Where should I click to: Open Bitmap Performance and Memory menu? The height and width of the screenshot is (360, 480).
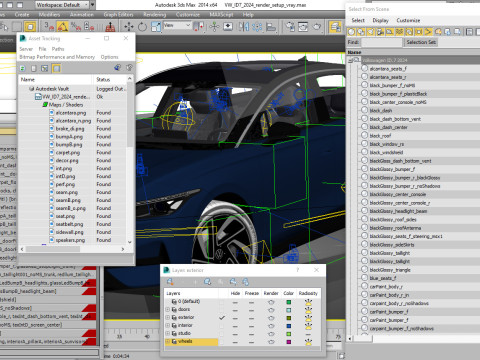[57, 57]
